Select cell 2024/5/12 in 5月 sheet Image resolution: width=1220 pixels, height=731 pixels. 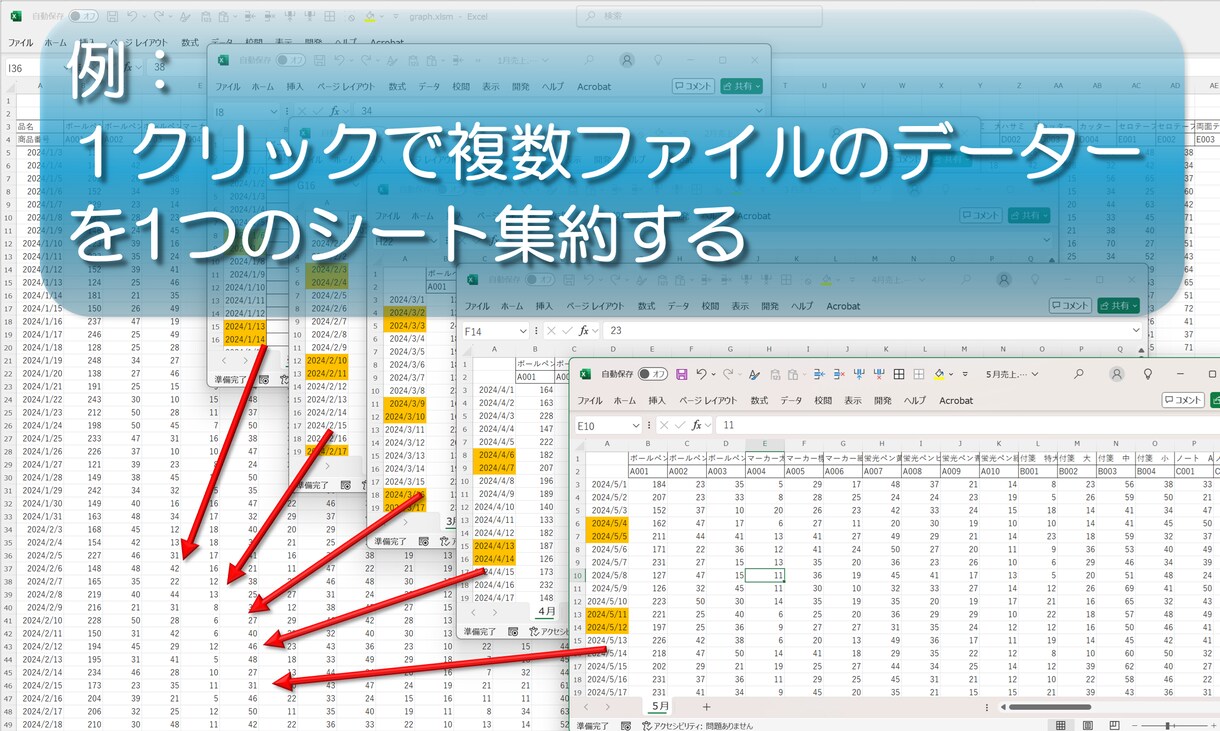pos(608,627)
